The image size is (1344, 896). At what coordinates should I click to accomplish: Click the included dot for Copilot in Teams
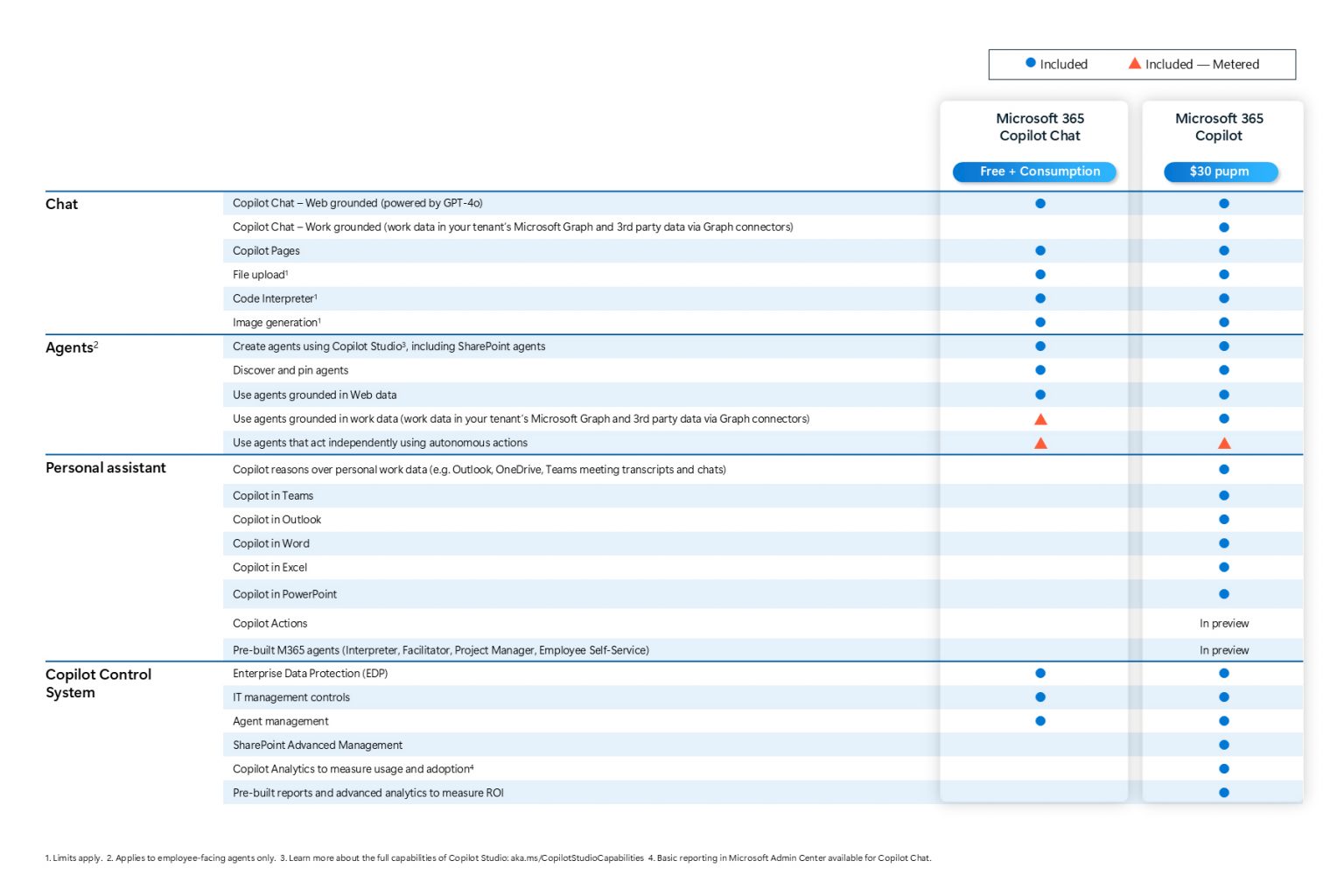[1224, 496]
